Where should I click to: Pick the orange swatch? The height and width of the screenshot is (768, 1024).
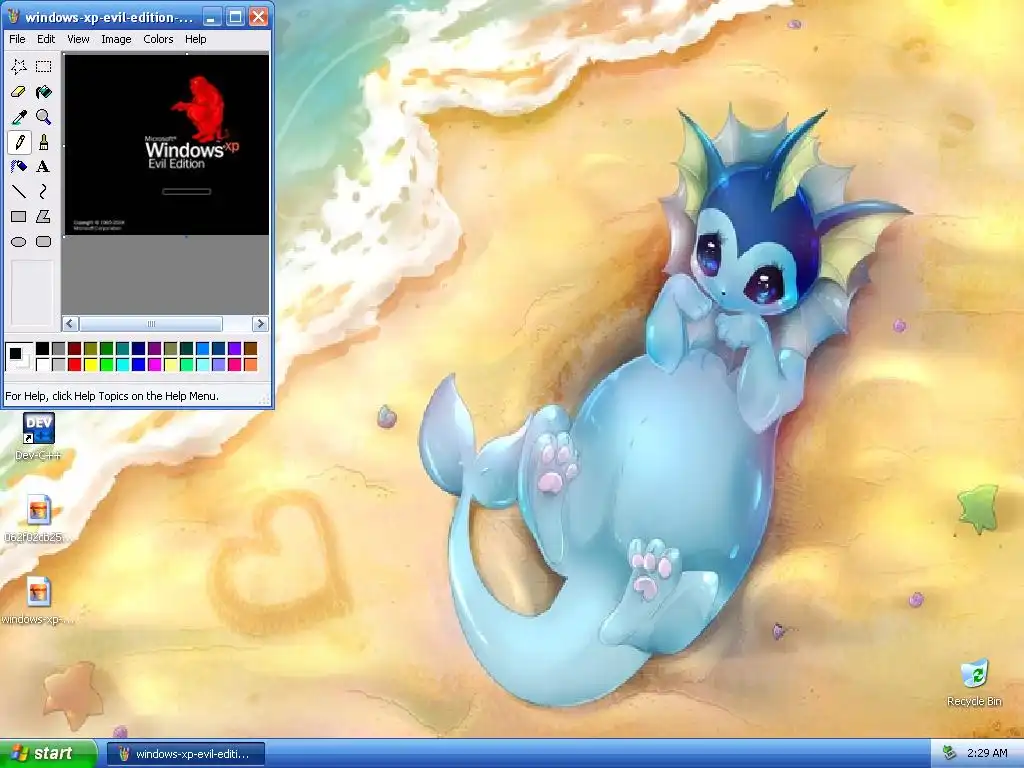point(251,364)
